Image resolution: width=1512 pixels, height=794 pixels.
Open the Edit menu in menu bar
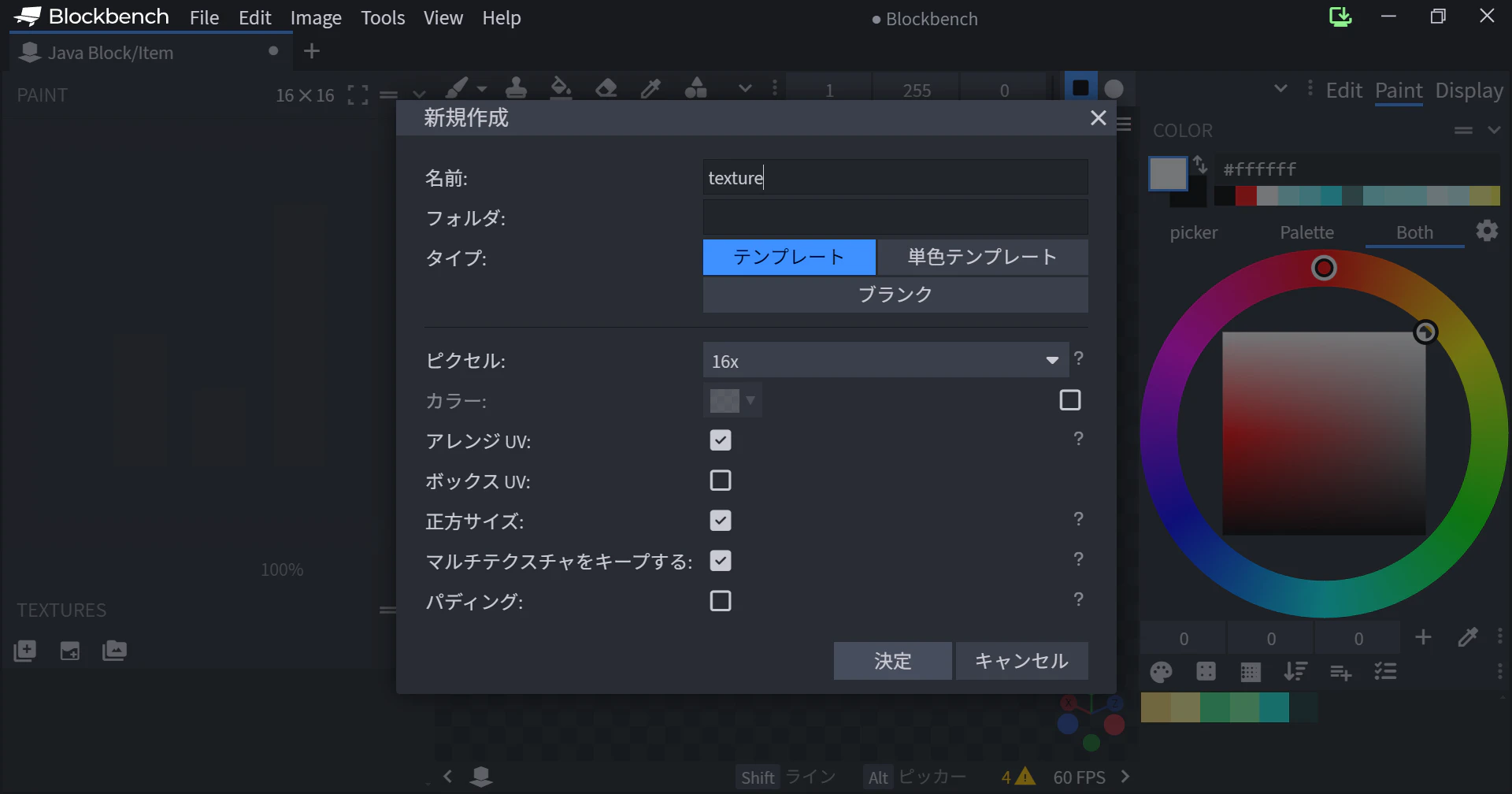pos(255,17)
